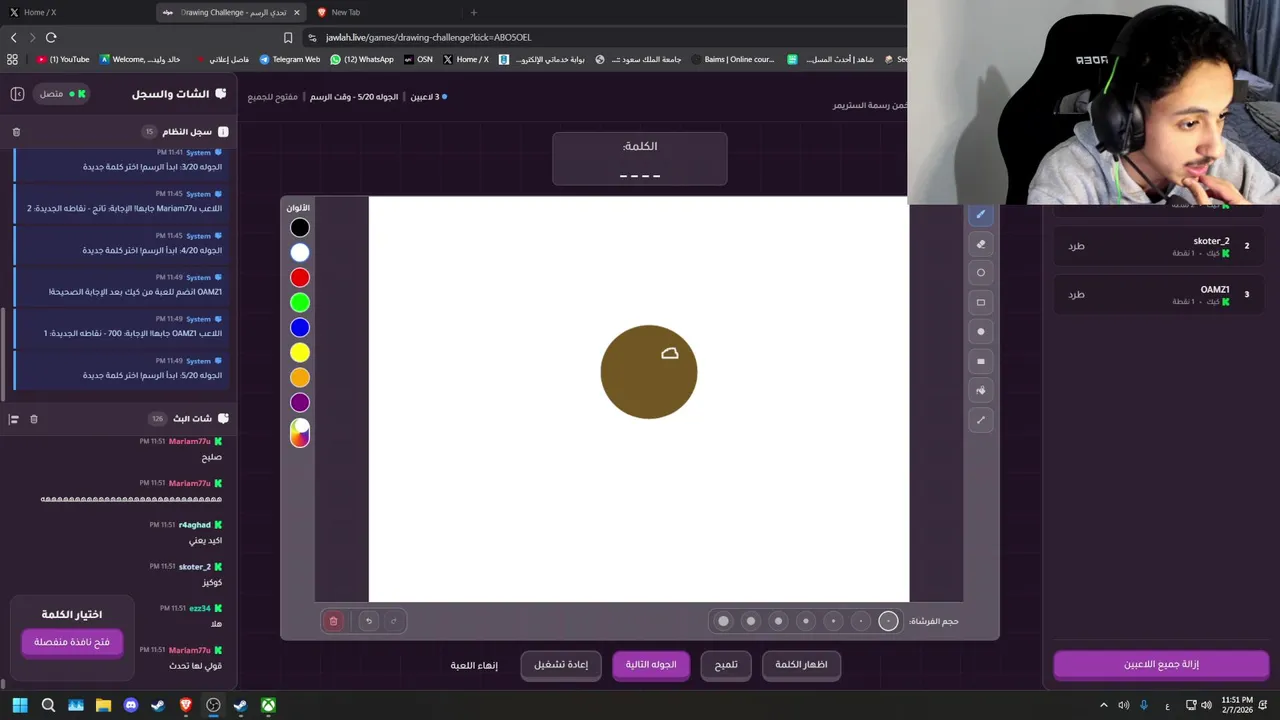Select the outline circle tool
The image size is (1280, 720).
click(981, 273)
